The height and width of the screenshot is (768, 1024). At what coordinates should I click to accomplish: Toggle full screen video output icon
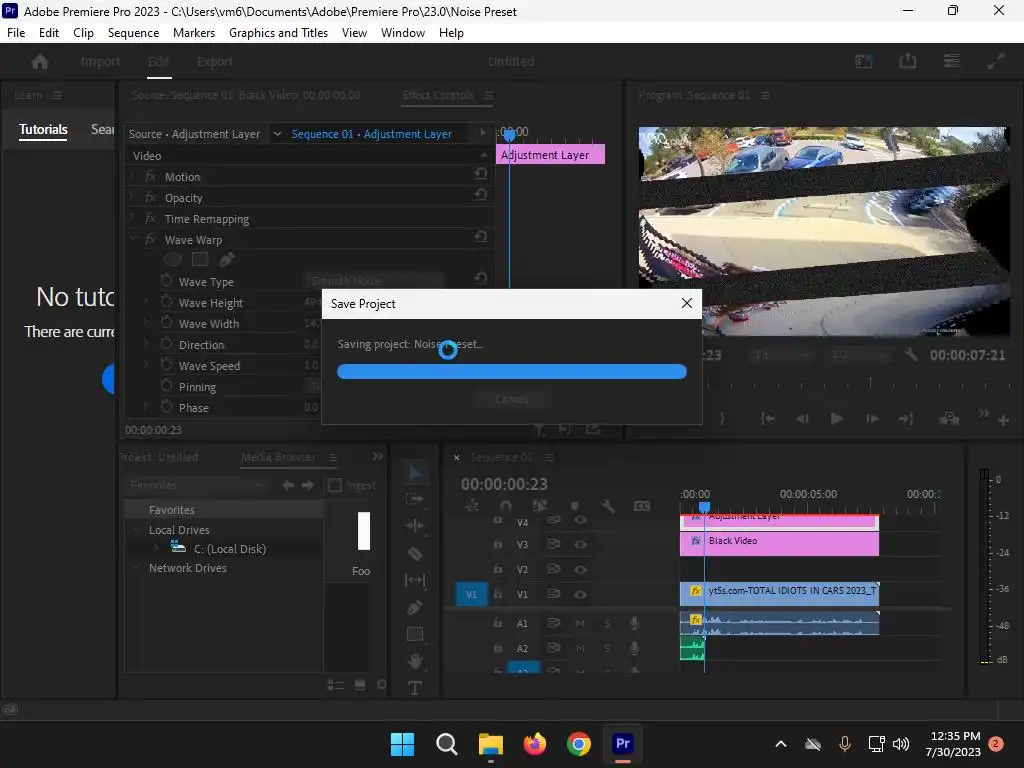(x=995, y=61)
